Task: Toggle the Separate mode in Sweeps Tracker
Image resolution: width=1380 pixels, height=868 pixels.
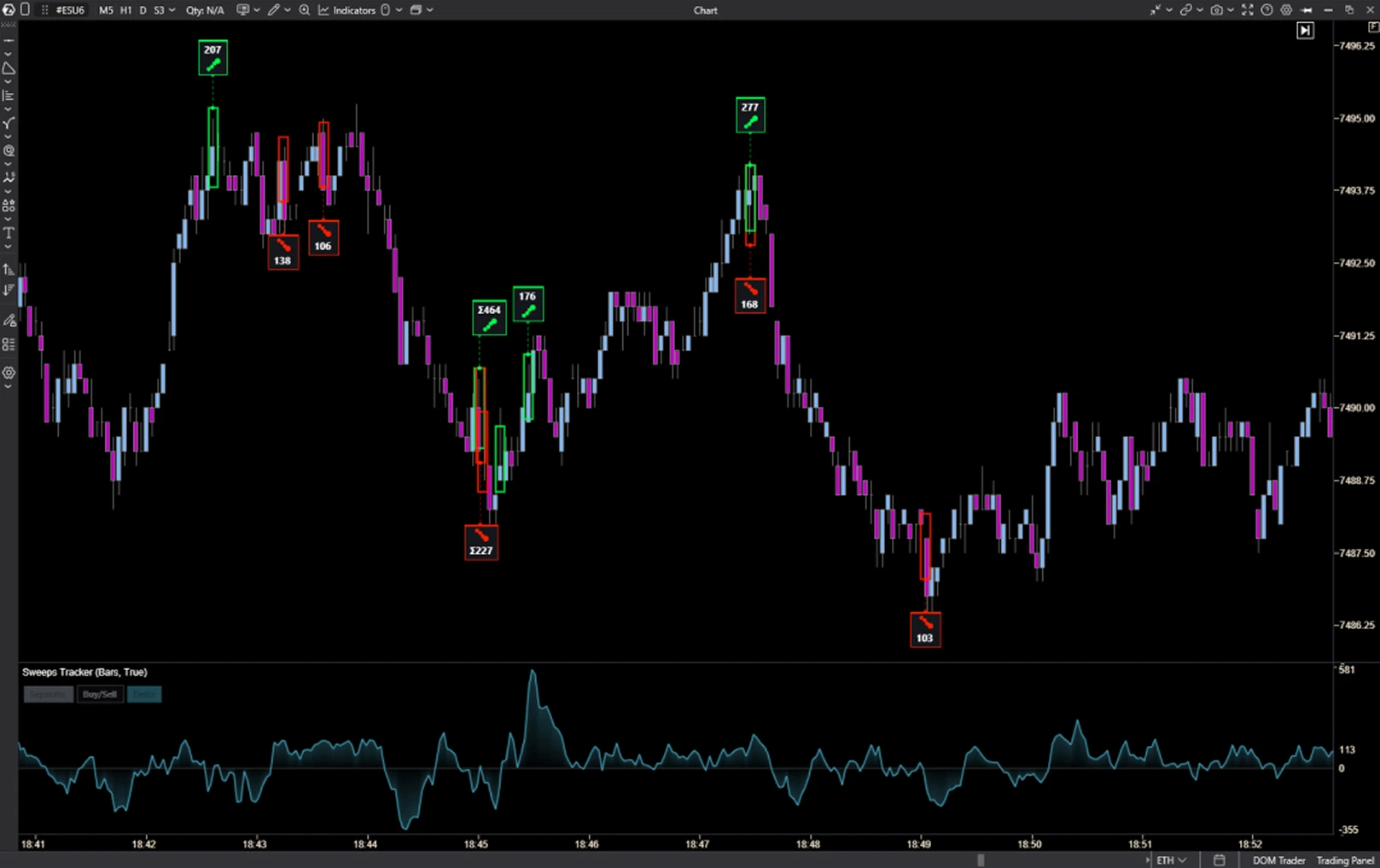Action: click(x=48, y=694)
